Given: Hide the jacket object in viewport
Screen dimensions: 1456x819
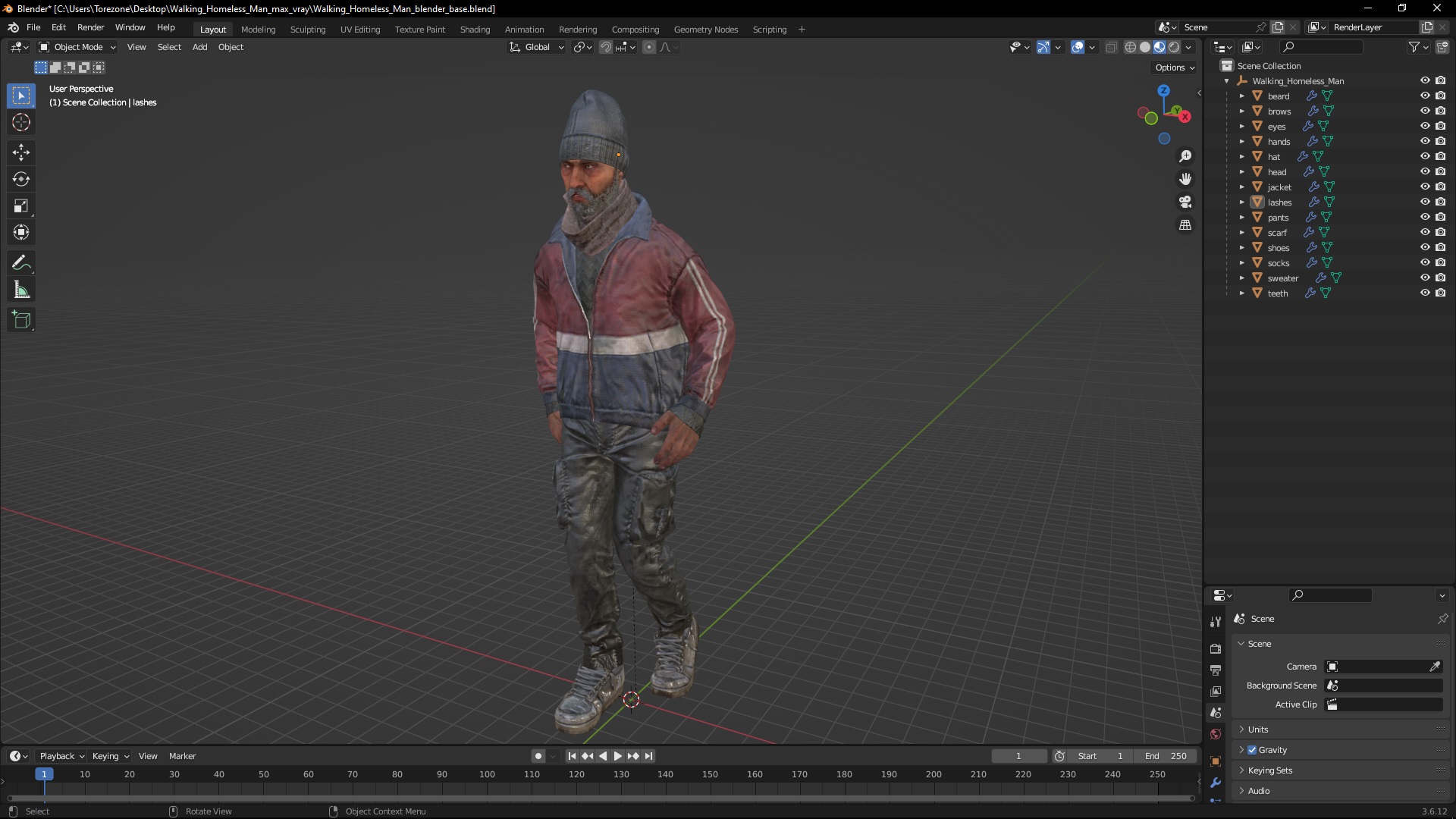Looking at the screenshot, I should [x=1425, y=187].
